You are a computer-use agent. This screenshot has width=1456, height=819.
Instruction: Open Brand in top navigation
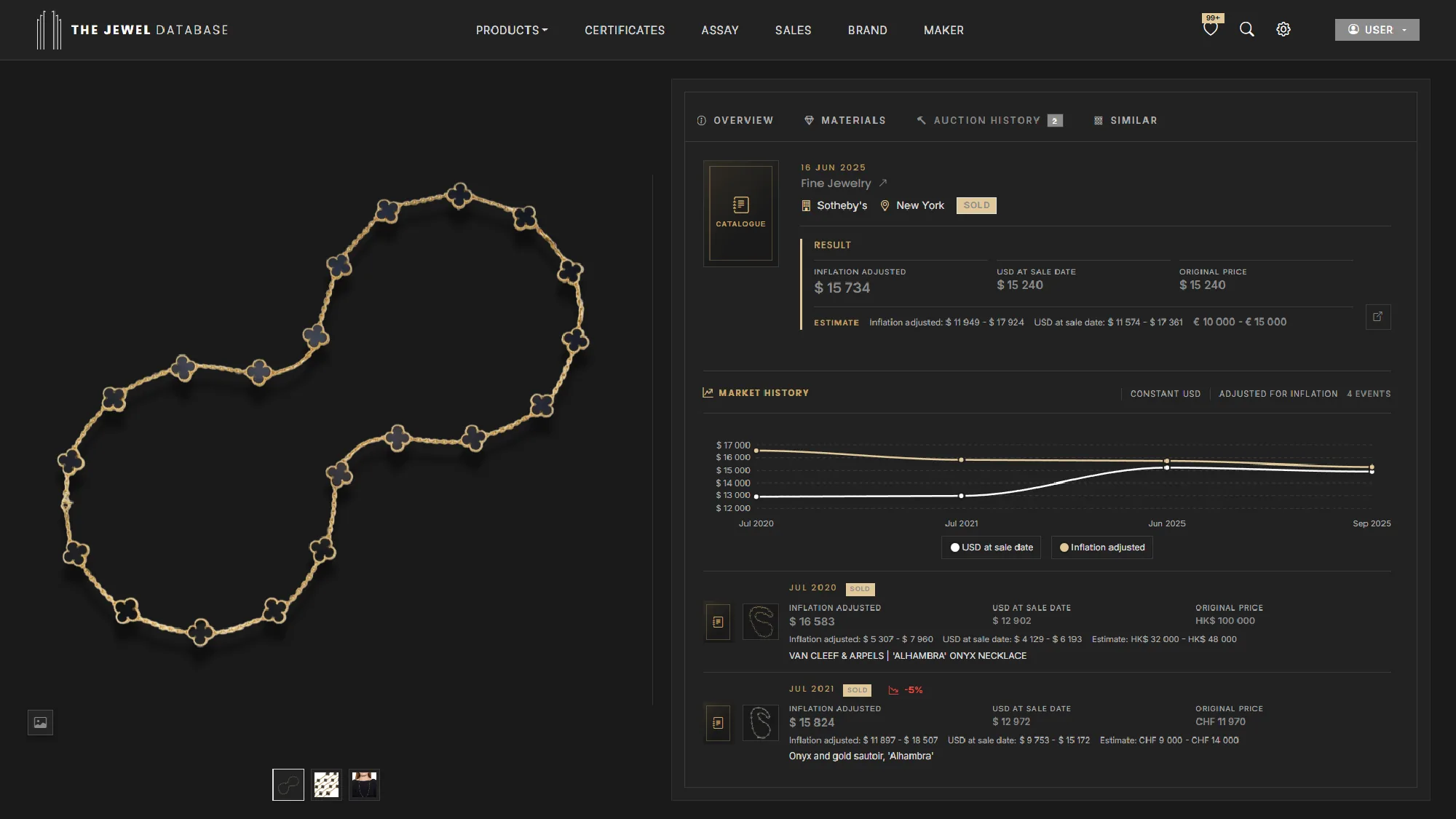867,30
